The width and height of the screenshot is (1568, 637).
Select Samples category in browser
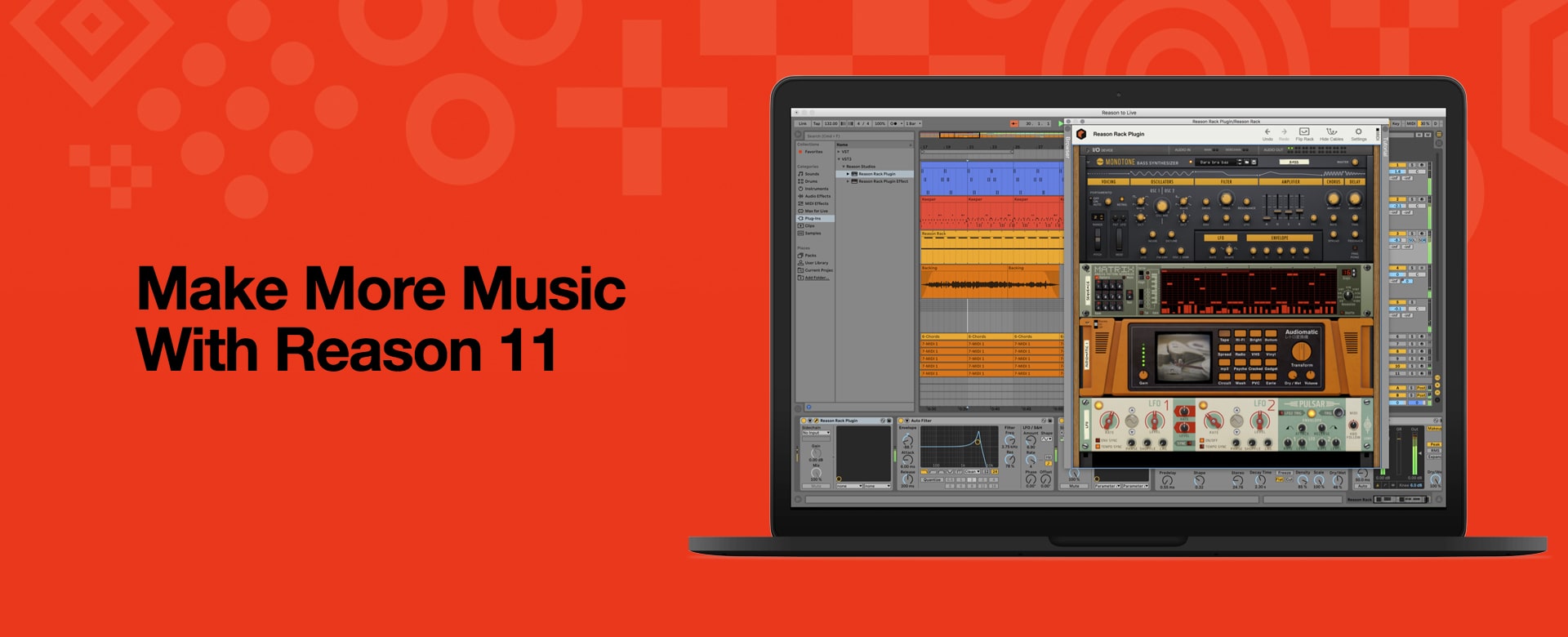pos(810,233)
